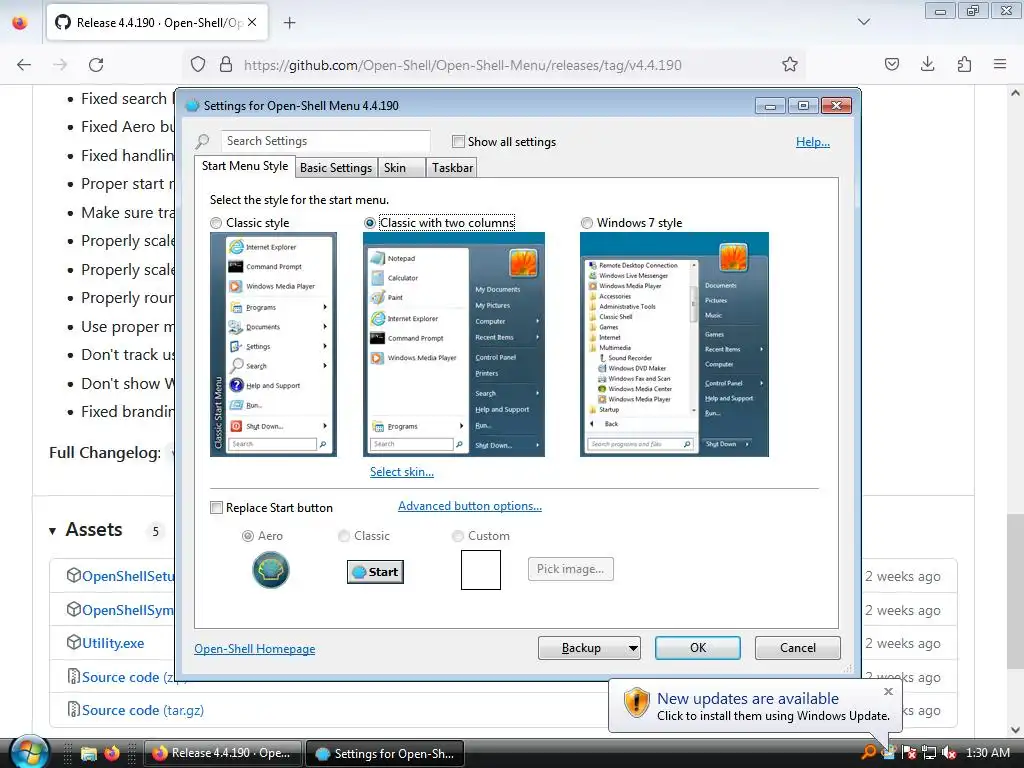Select the Classic style radio button
The width and height of the screenshot is (1024, 768).
216,223
